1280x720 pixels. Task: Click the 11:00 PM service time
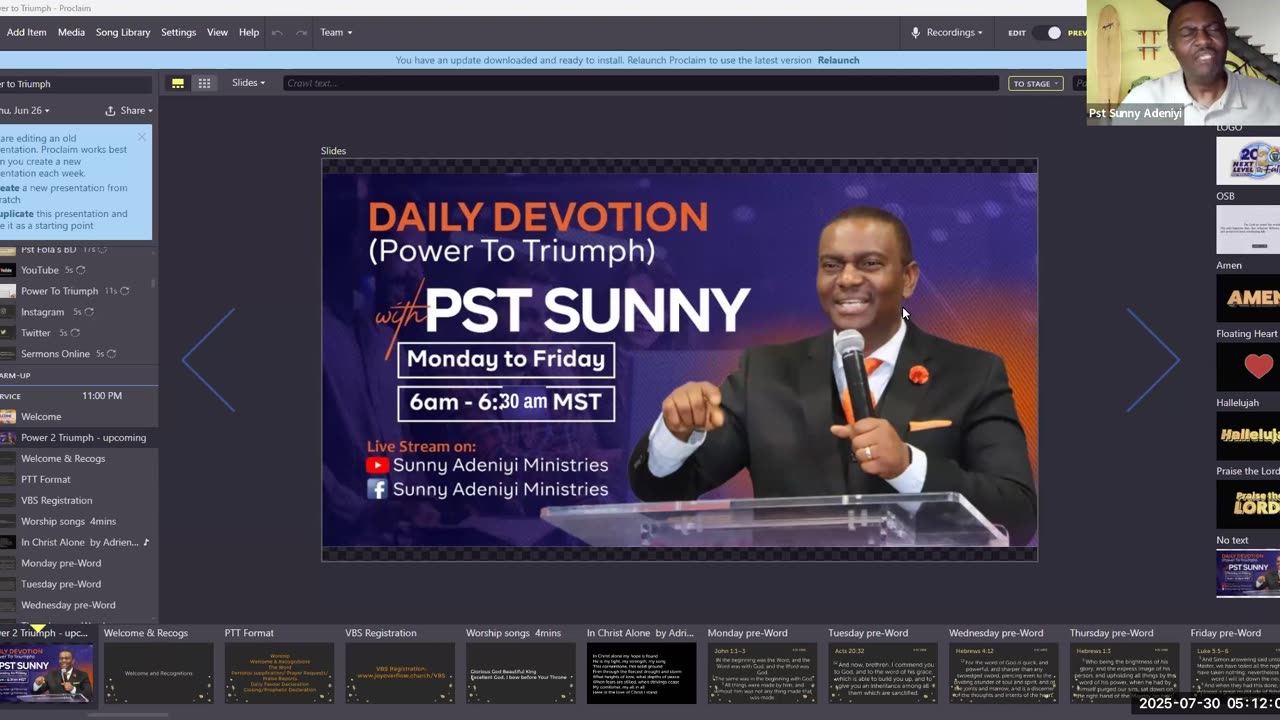point(102,396)
